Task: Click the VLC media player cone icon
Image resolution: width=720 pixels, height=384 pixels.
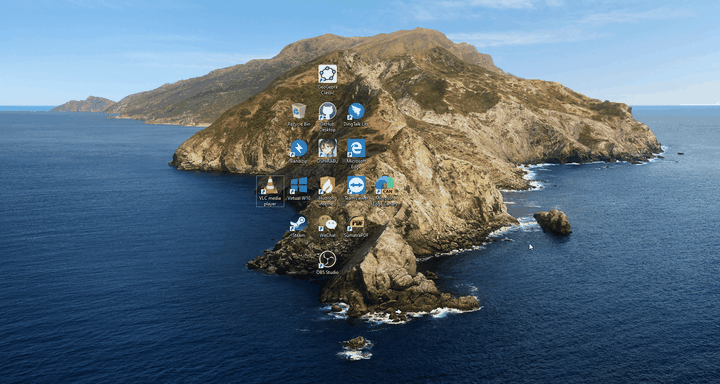Action: point(270,185)
